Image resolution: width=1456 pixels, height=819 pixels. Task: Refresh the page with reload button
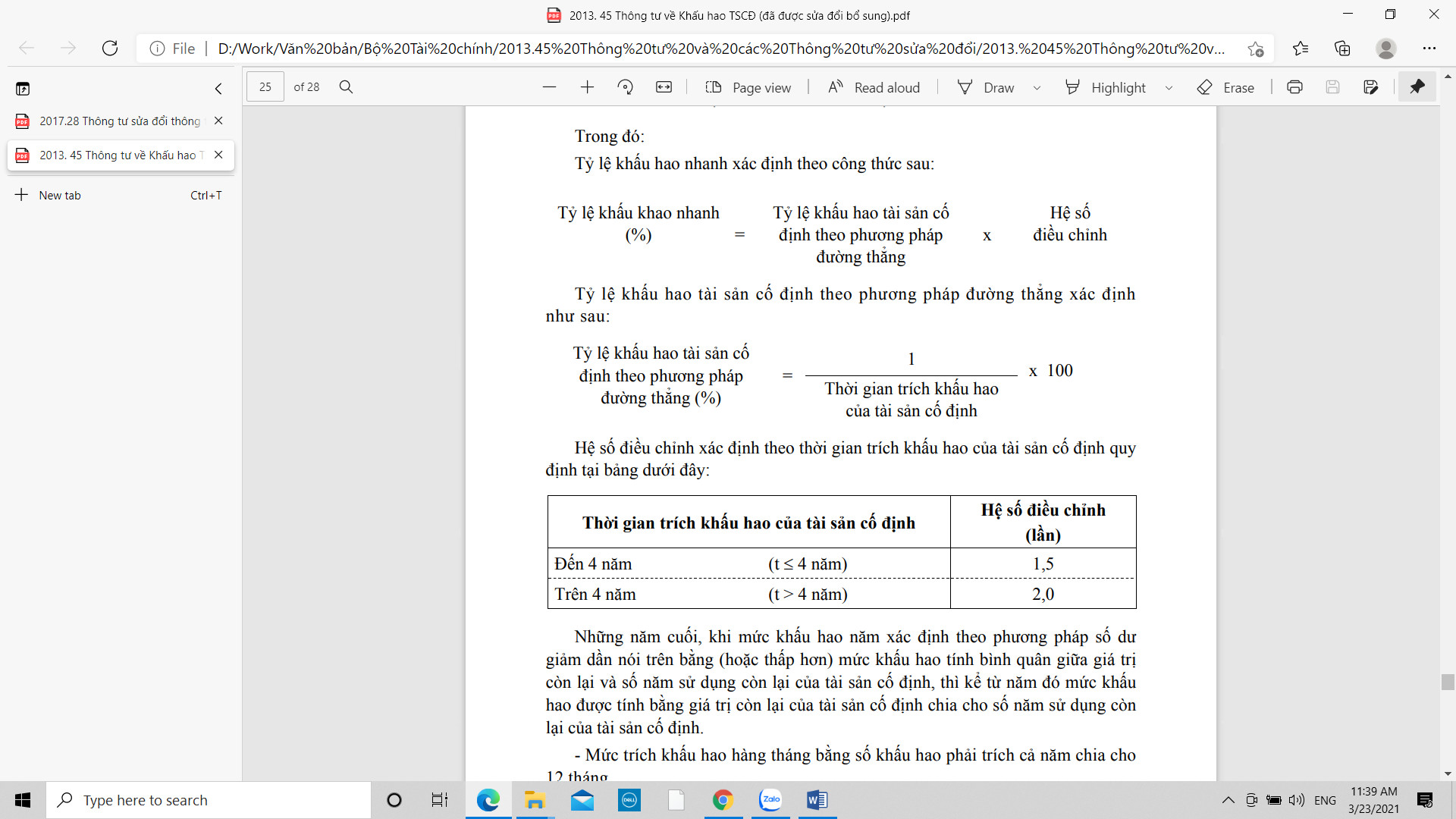[110, 49]
